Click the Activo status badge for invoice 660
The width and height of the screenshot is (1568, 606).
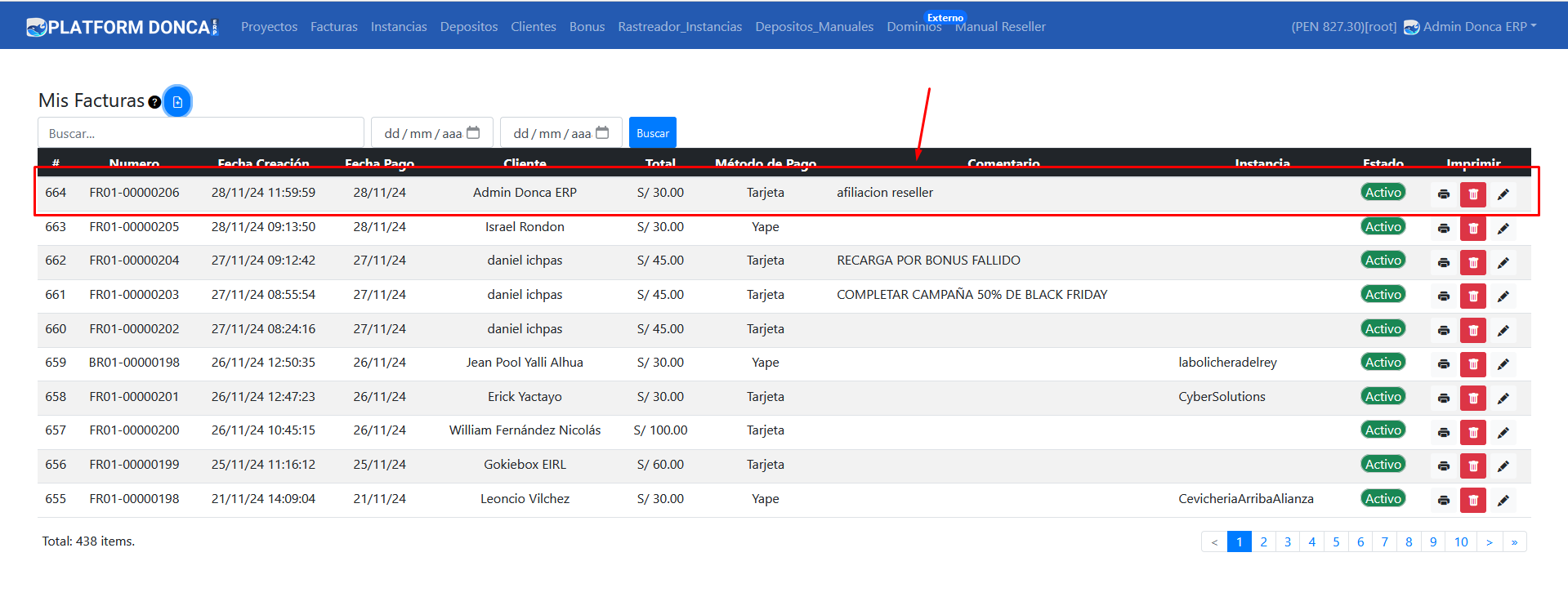point(1383,328)
